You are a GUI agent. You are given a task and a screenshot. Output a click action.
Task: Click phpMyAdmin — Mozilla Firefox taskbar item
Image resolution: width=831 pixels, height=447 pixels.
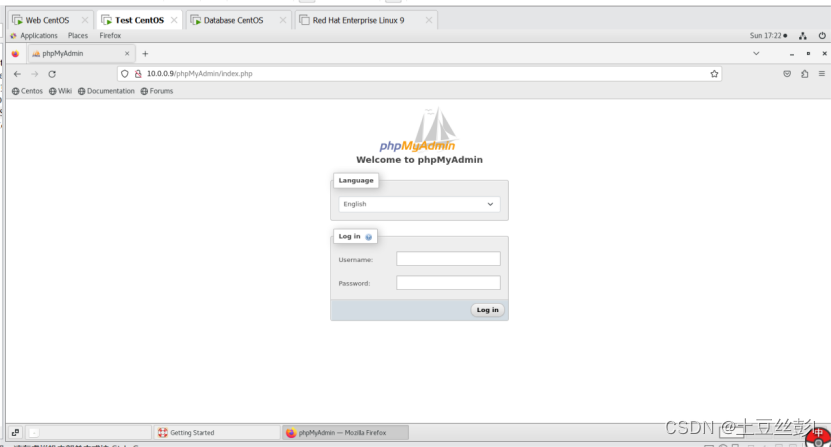345,433
